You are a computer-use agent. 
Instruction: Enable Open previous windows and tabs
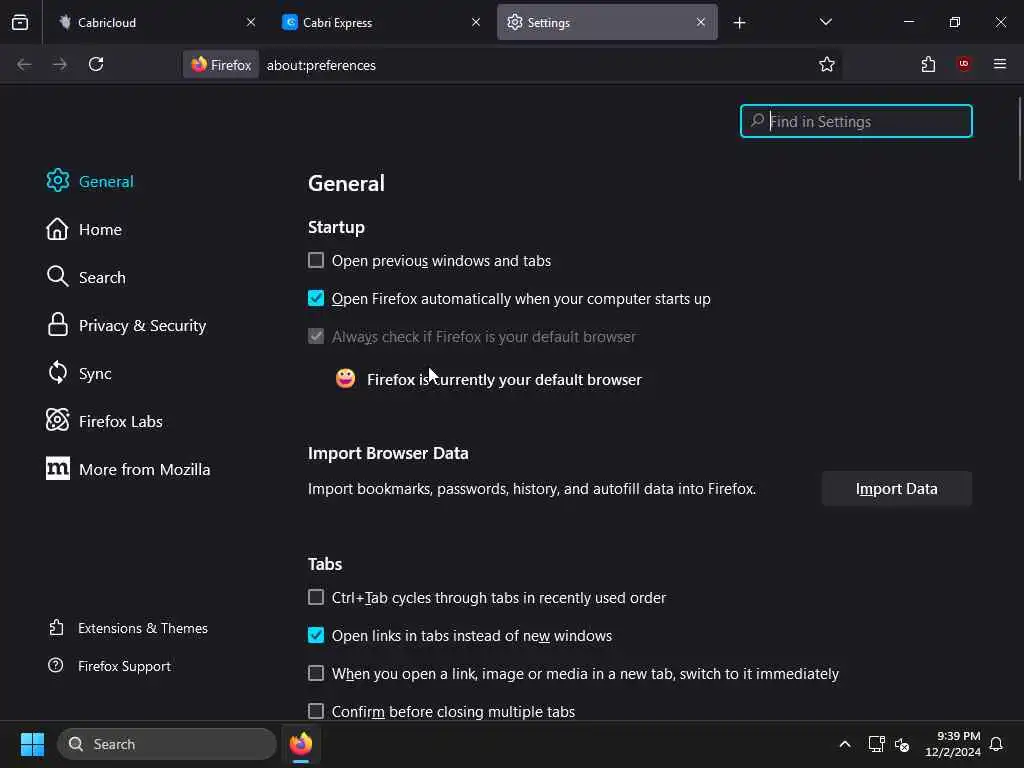pyautogui.click(x=316, y=260)
